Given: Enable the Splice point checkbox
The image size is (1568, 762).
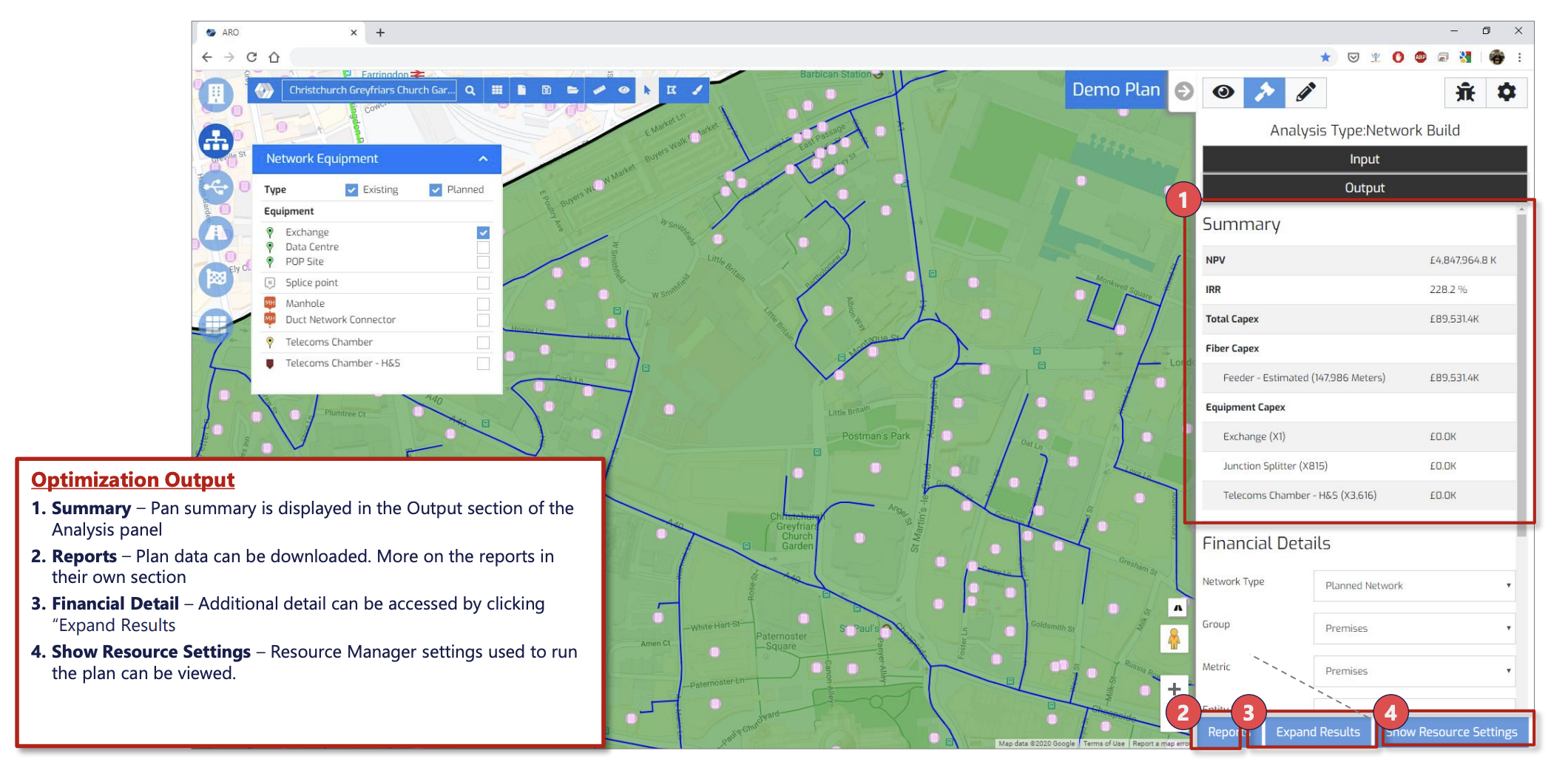Looking at the screenshot, I should (x=483, y=283).
